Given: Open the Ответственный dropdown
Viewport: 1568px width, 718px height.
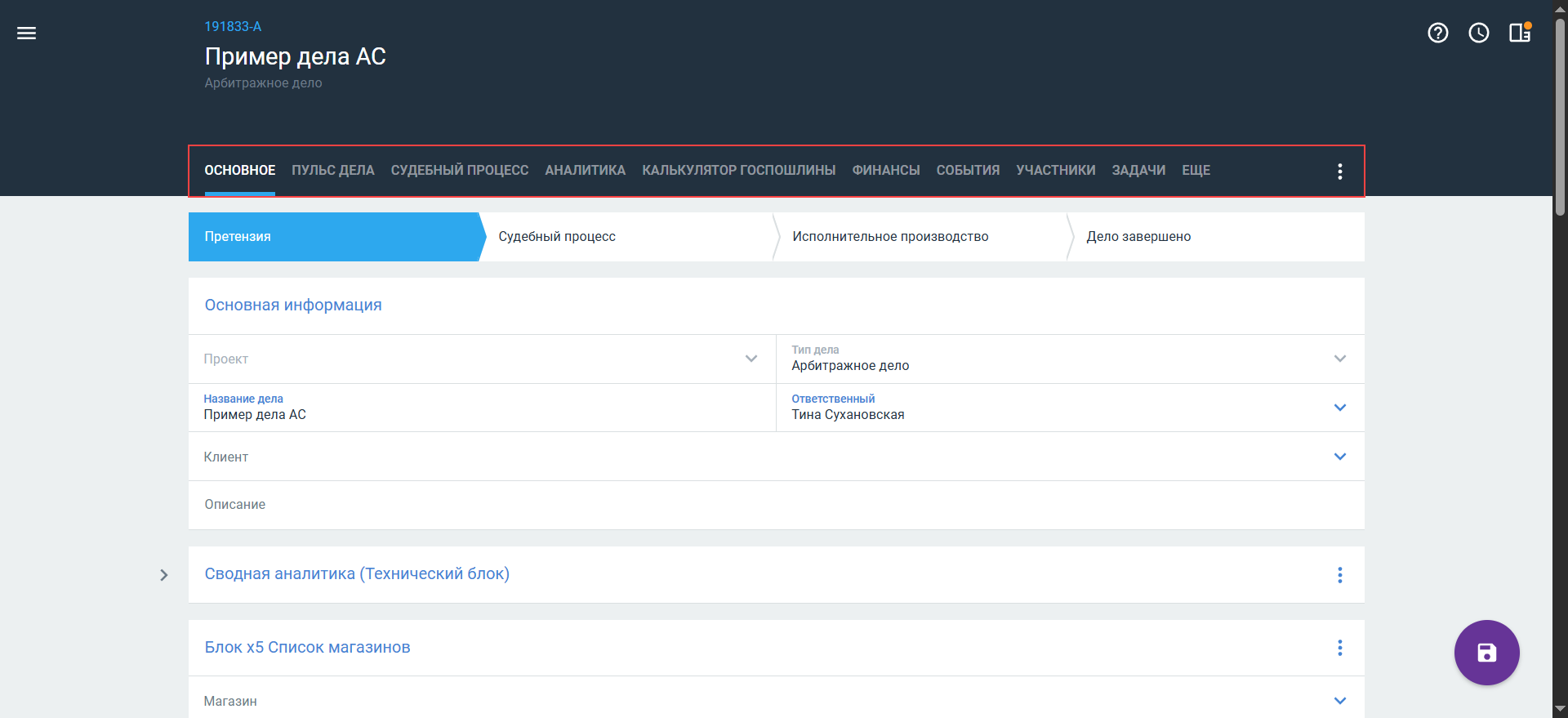Looking at the screenshot, I should (x=1339, y=408).
